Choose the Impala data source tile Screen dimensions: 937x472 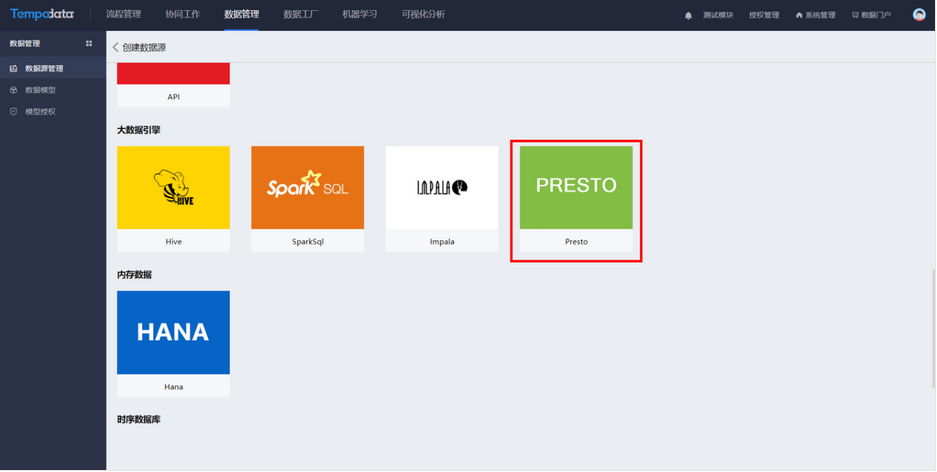pos(442,199)
